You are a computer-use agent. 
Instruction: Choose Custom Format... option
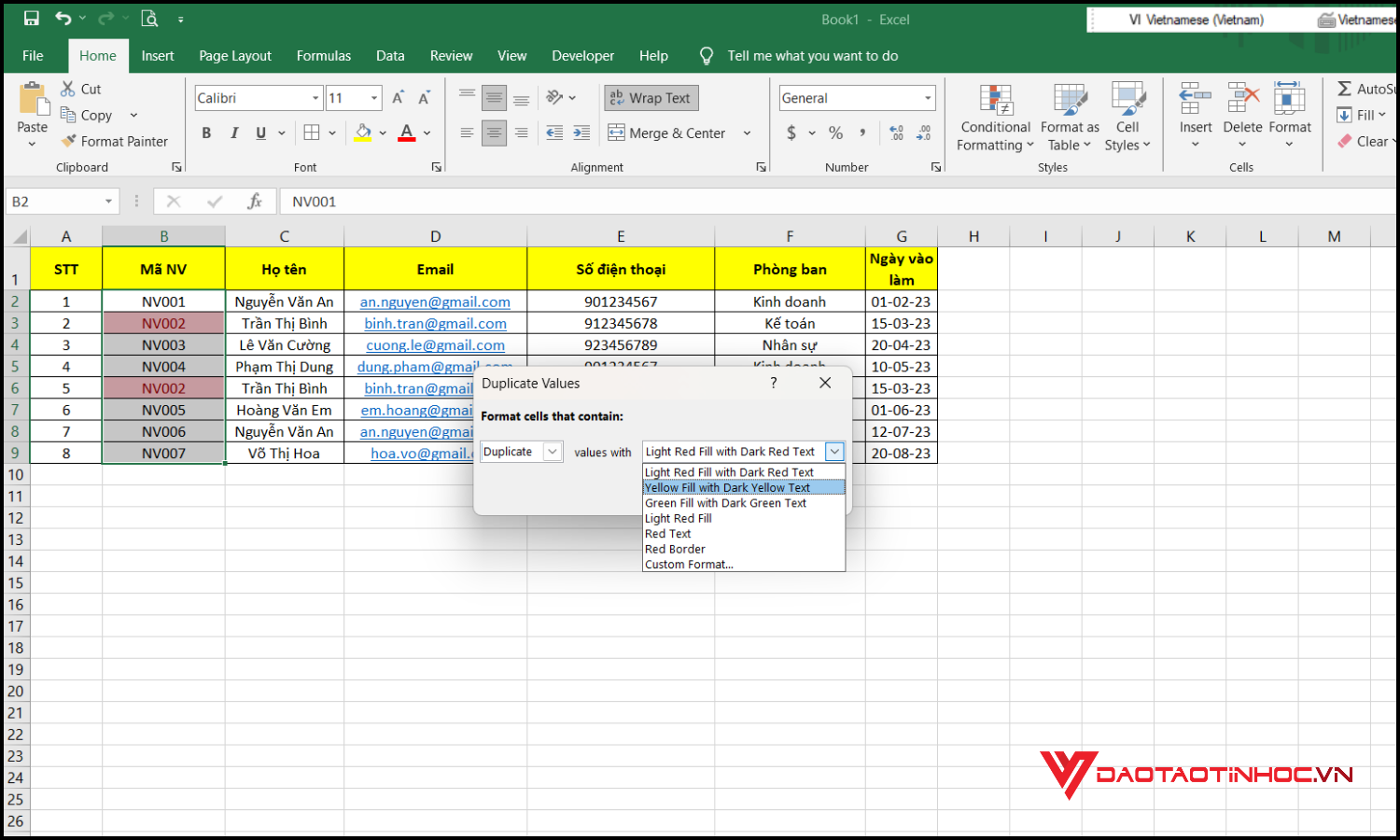744,564
